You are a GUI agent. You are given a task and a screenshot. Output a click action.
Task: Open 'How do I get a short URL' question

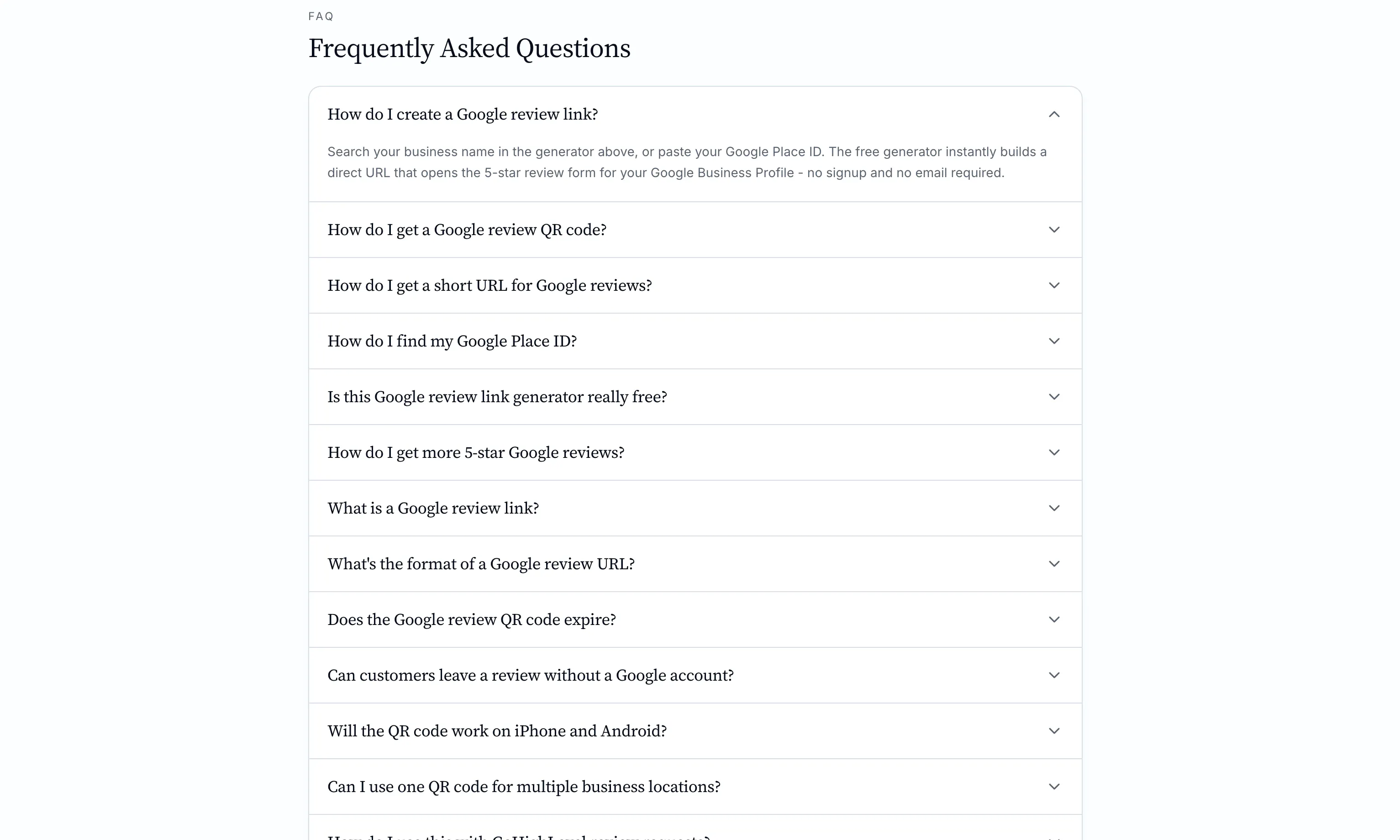click(x=695, y=285)
